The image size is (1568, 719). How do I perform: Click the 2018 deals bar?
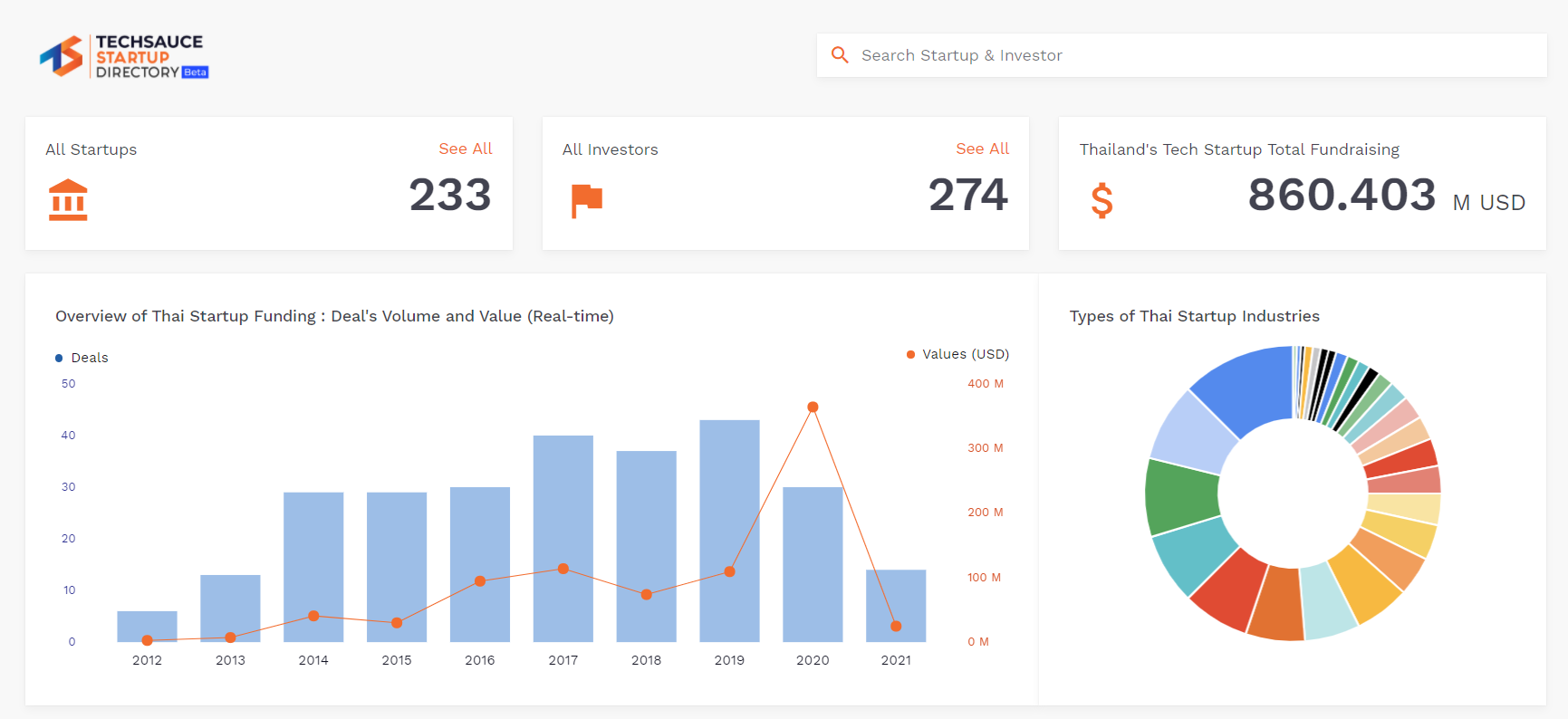(x=646, y=546)
